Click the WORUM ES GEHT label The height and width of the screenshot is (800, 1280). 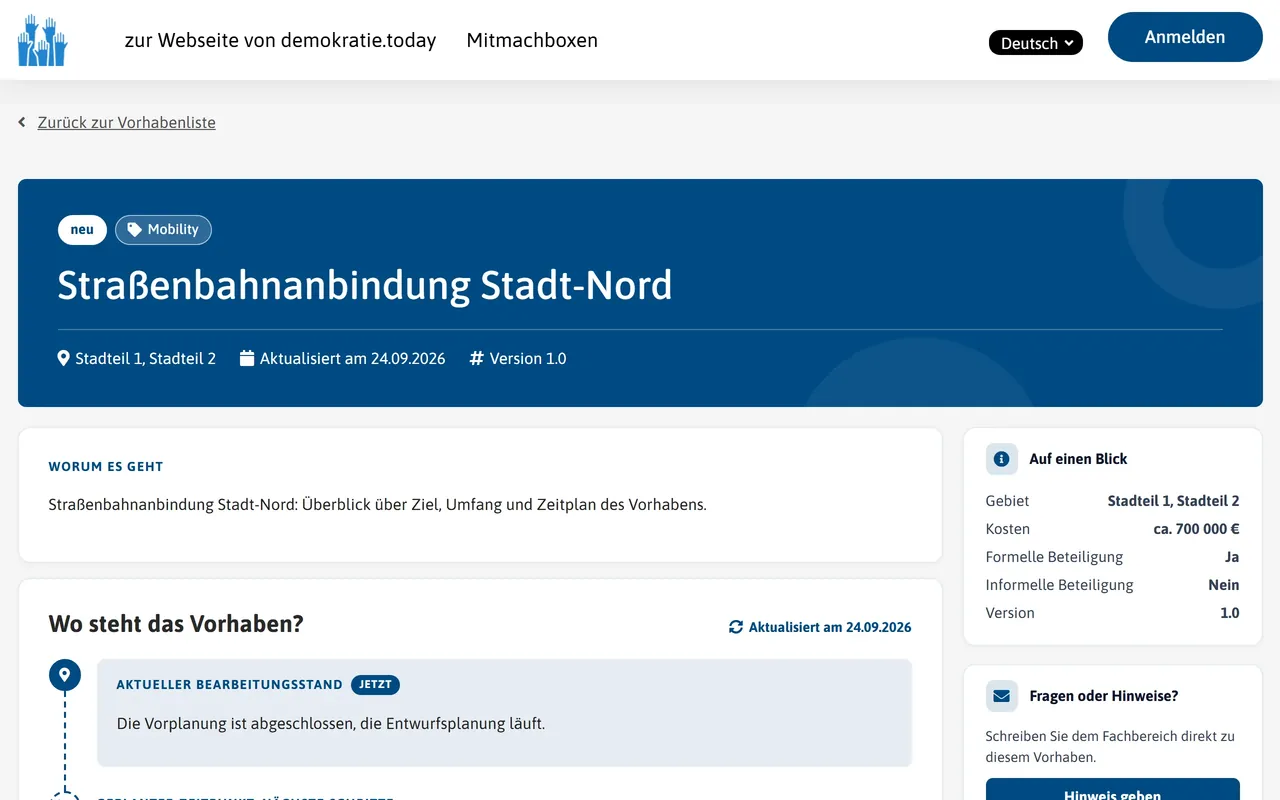(106, 467)
